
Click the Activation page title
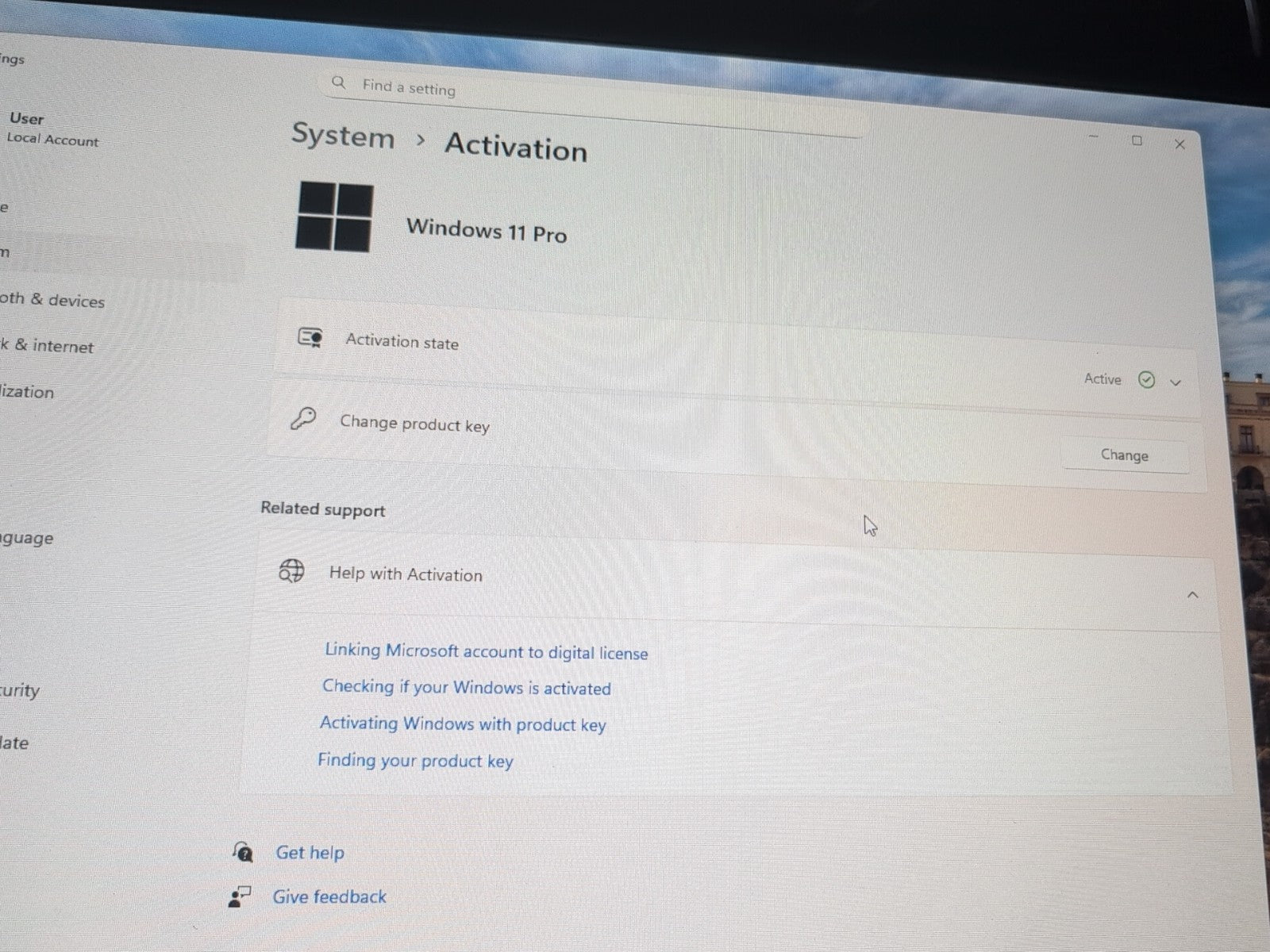(516, 148)
